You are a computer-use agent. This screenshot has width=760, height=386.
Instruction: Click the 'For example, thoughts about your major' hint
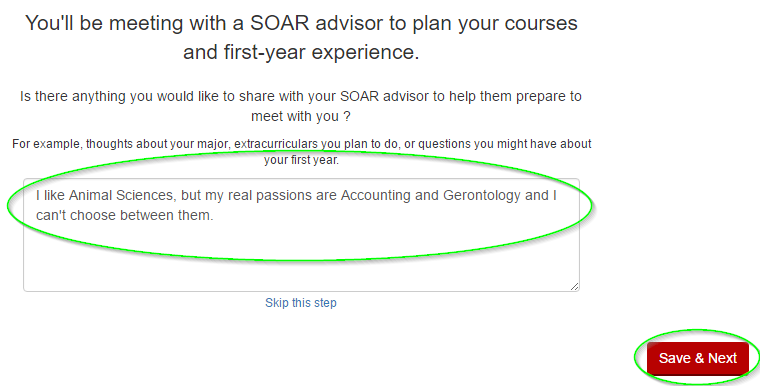point(301,144)
